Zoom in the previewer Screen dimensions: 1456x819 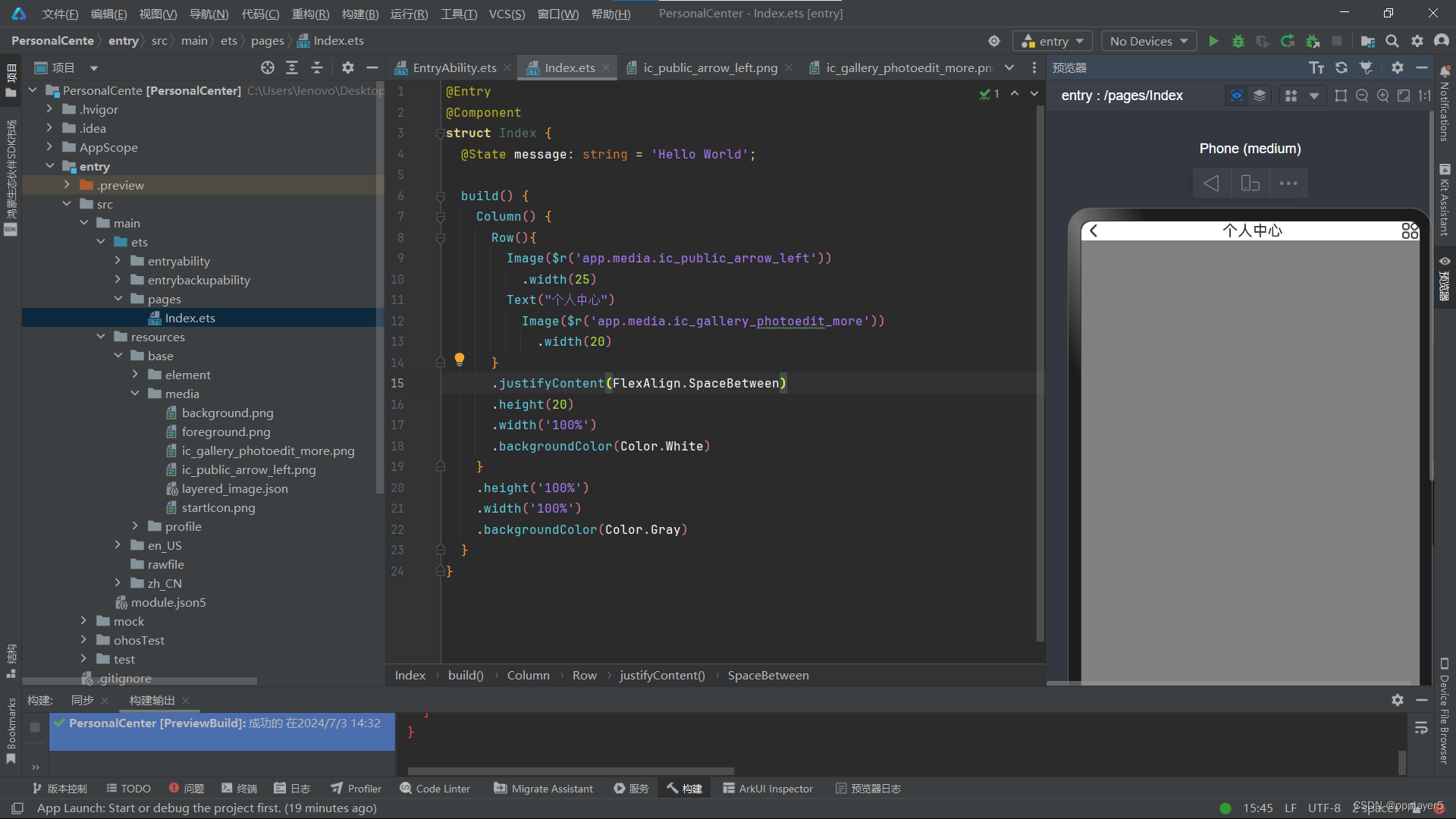pos(1383,96)
